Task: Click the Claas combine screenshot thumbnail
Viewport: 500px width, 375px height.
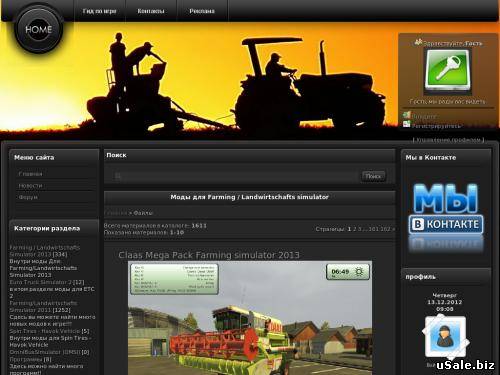Action: click(250, 318)
